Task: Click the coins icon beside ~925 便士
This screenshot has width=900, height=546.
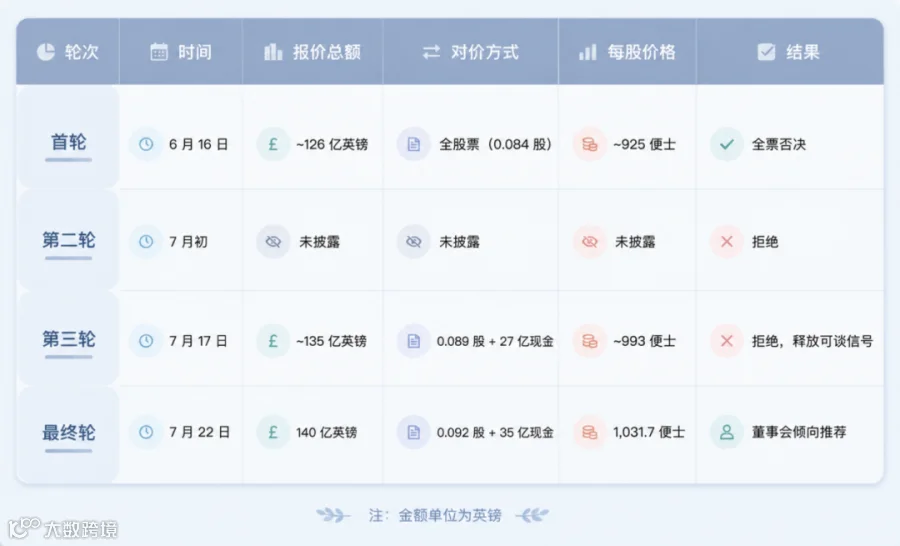Action: pyautogui.click(x=589, y=144)
